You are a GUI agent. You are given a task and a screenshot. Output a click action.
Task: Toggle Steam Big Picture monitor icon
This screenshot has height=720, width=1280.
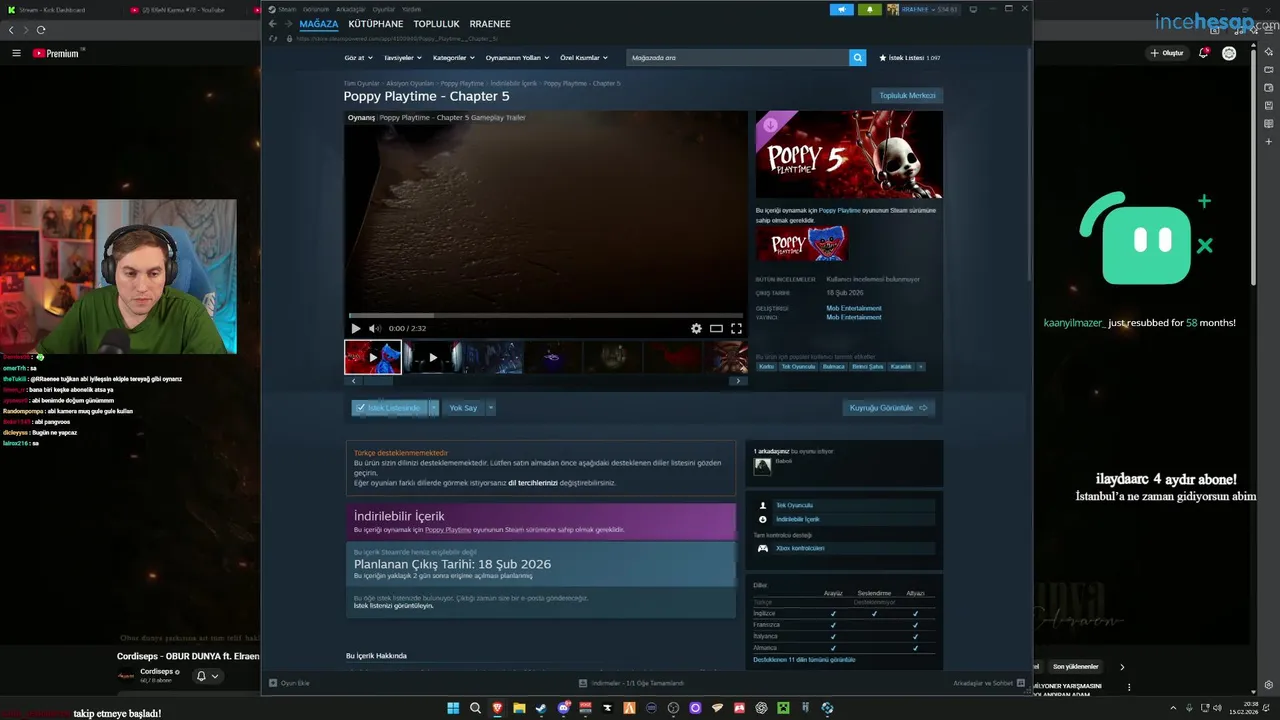[x=973, y=9]
